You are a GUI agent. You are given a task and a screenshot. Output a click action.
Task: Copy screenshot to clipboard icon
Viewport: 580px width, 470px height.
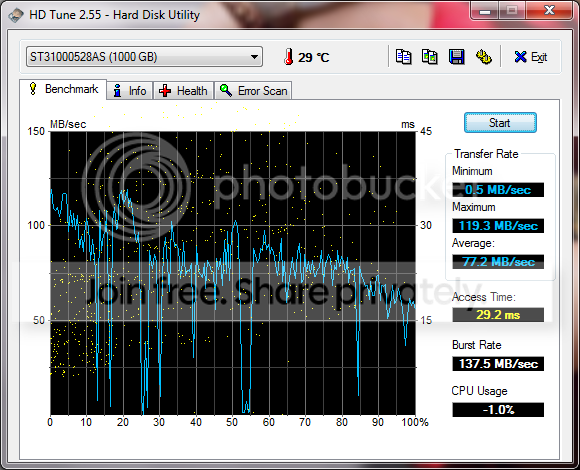430,57
